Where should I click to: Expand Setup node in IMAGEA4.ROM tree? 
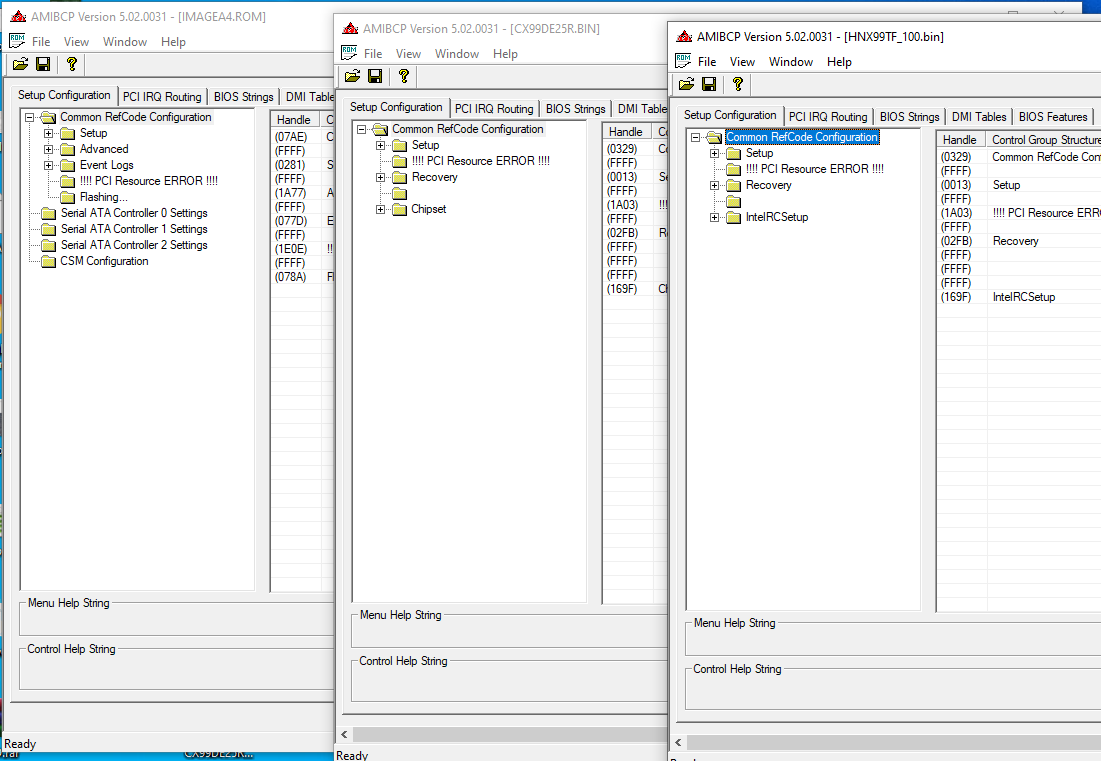(x=48, y=133)
